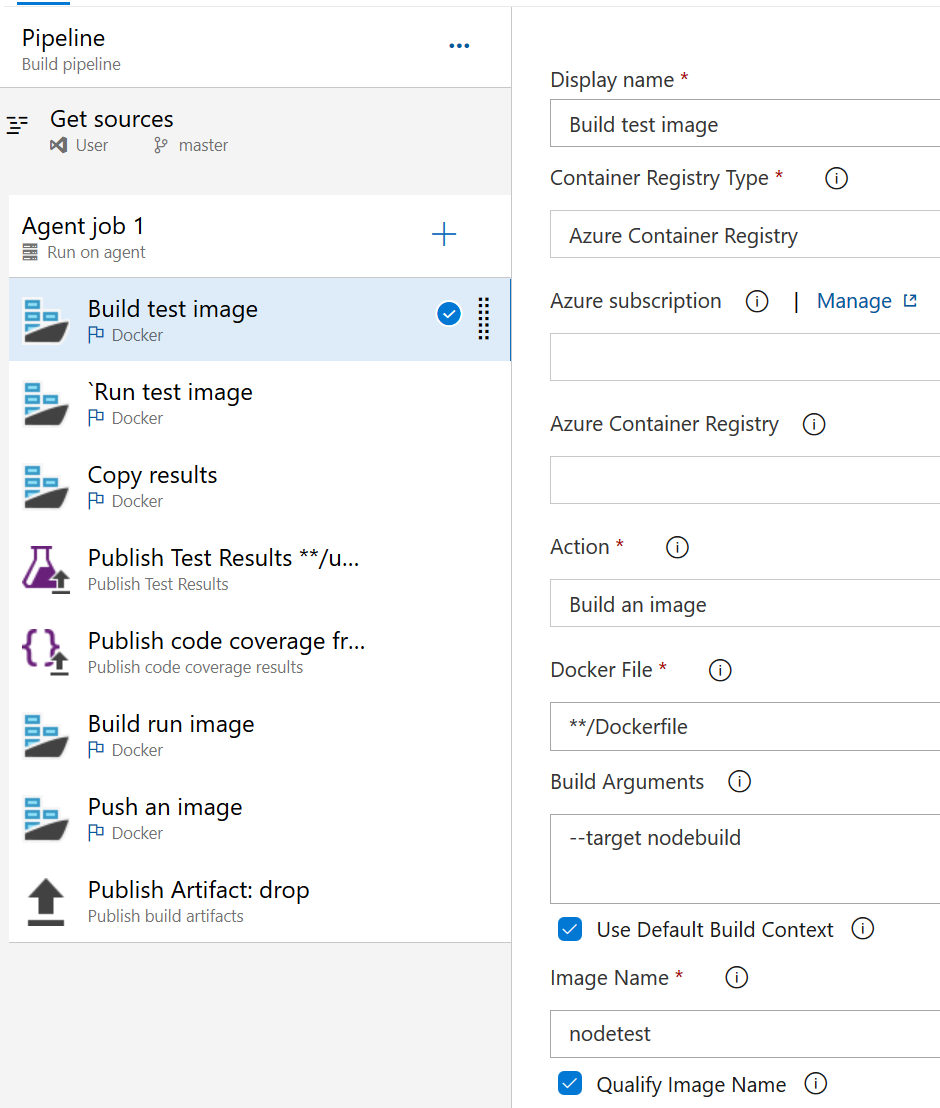Click the Docker icon for Build test image
Viewport: 940px width, 1108px height.
pos(46,320)
